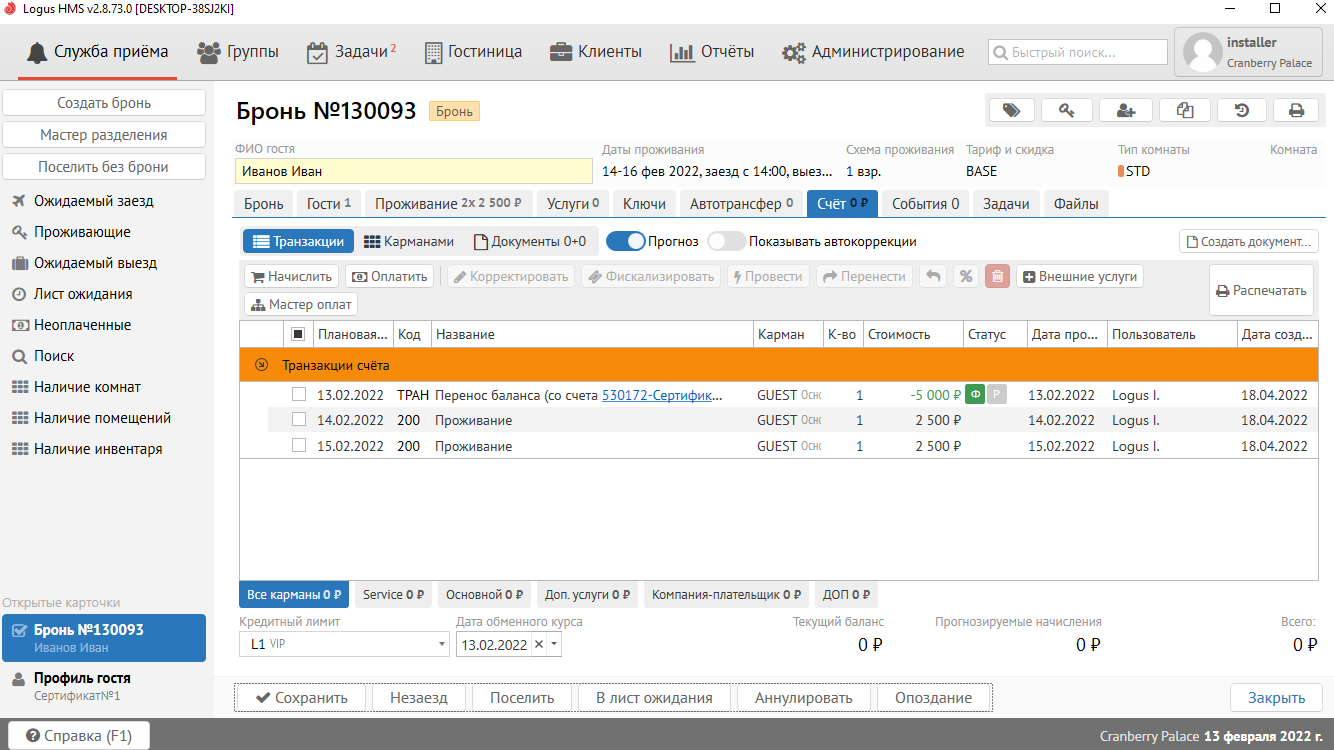Click the percent discount icon

pos(965,277)
